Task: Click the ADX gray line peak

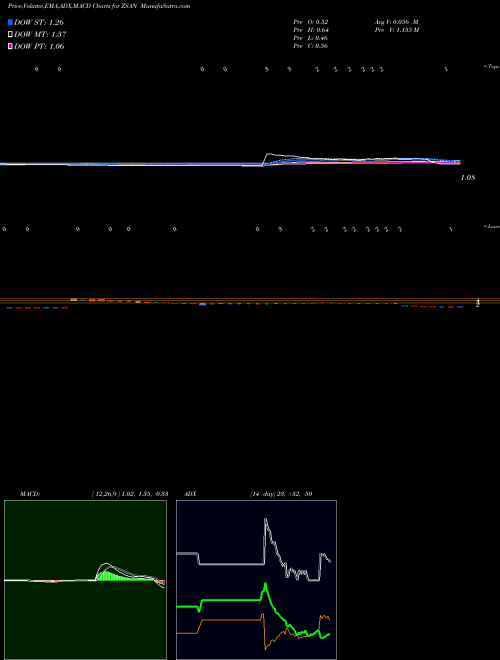Action: (x=266, y=520)
